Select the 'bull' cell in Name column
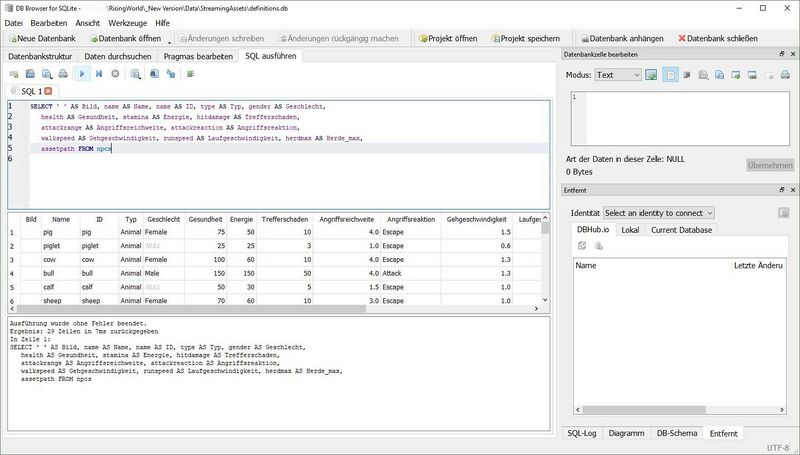Screen dimensions: 800x455 [61, 273]
